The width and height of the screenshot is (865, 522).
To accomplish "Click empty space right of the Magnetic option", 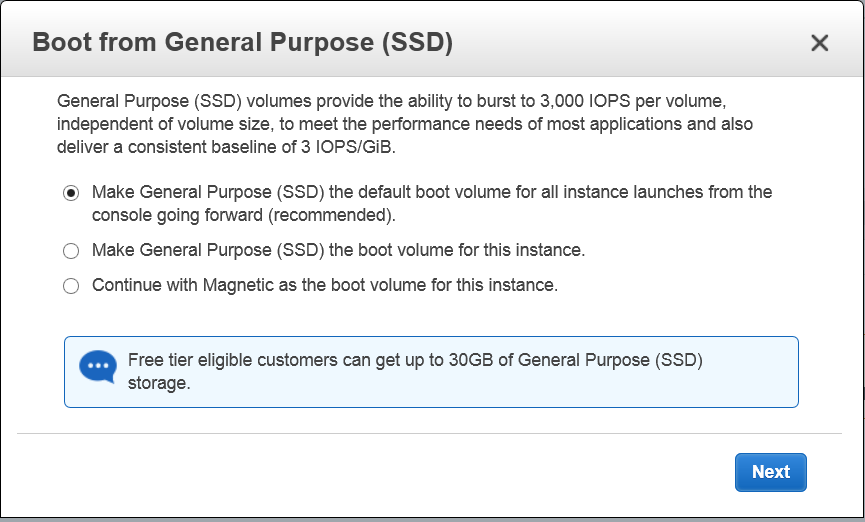I will [x=700, y=286].
